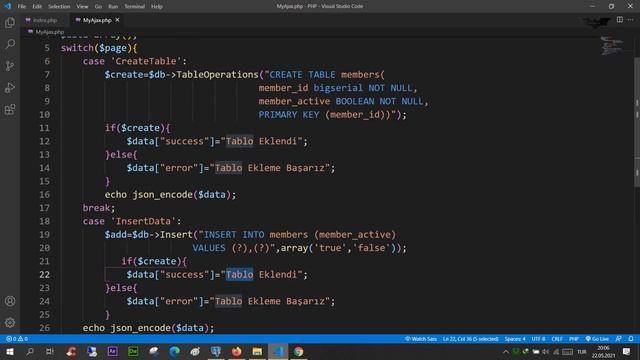Open the Windows Start menu
This screenshot has height=360, width=640.
pyautogui.click(x=9, y=351)
